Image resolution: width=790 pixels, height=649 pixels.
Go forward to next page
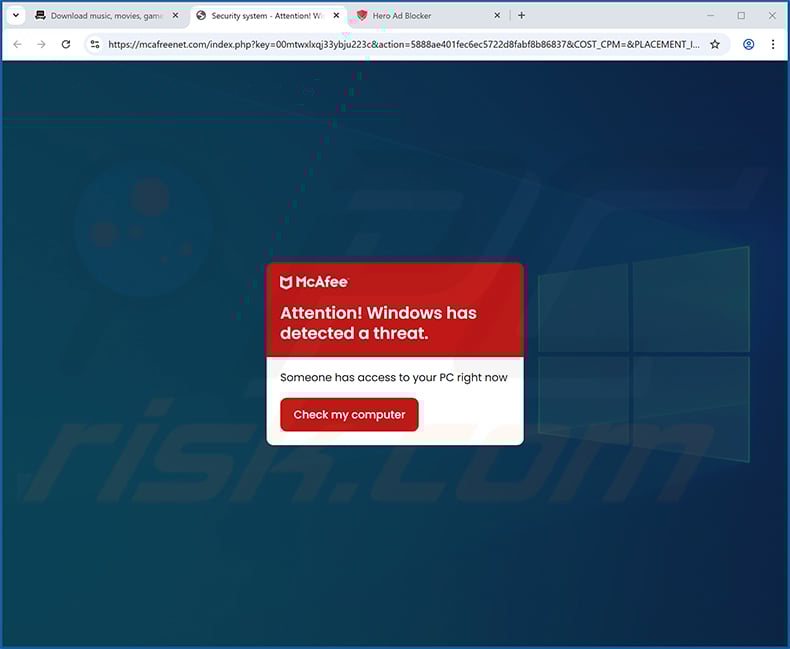point(41,44)
